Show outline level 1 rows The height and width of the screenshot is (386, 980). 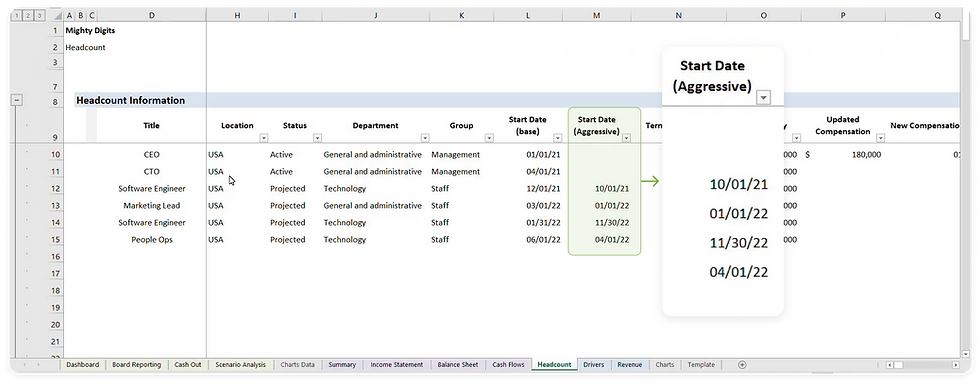tap(16, 16)
